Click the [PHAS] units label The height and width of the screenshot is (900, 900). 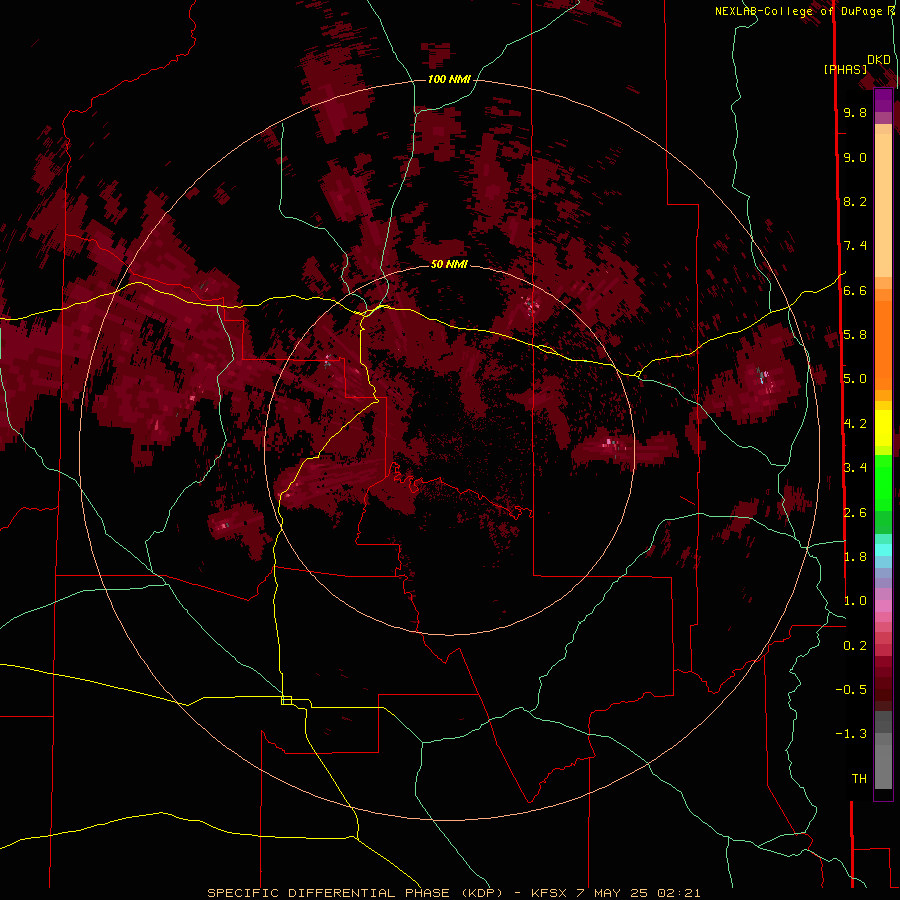pyautogui.click(x=845, y=70)
